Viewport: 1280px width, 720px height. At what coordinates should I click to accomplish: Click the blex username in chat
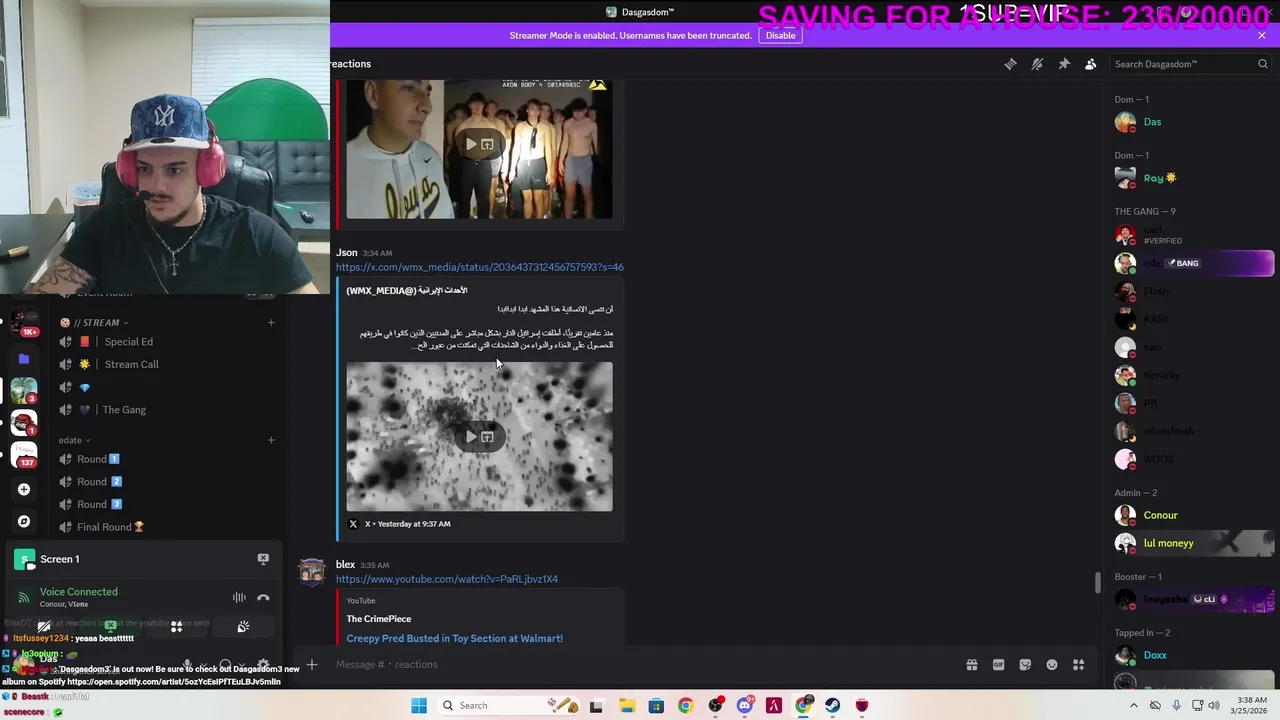tap(345, 565)
